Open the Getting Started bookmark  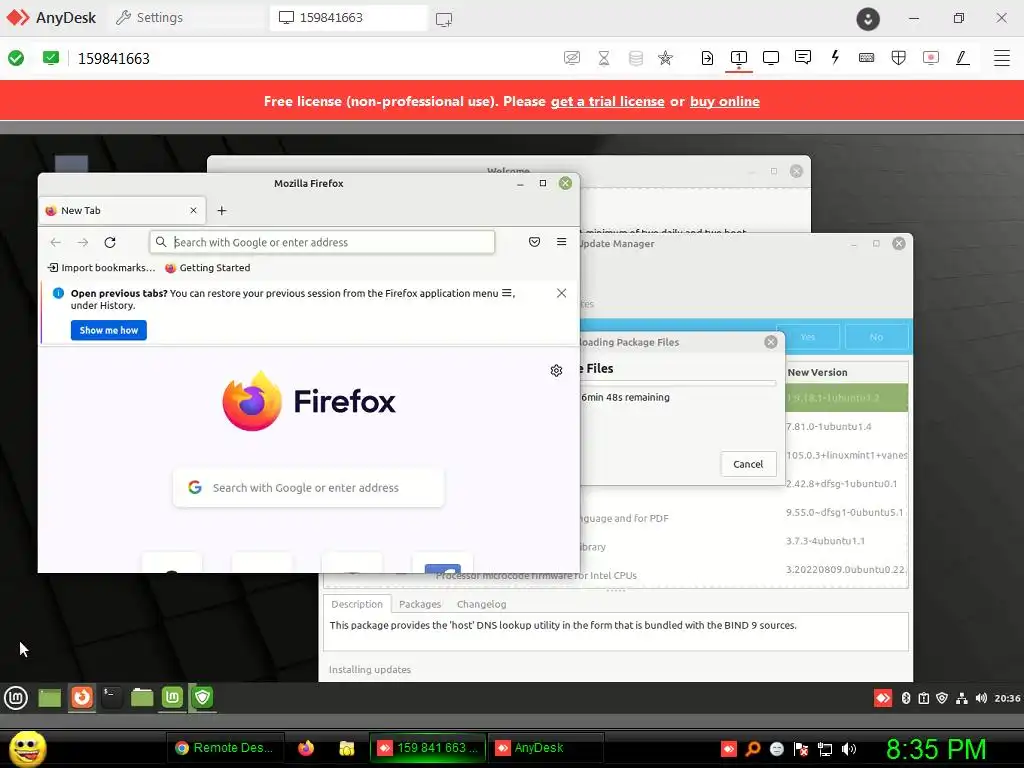[x=208, y=268]
